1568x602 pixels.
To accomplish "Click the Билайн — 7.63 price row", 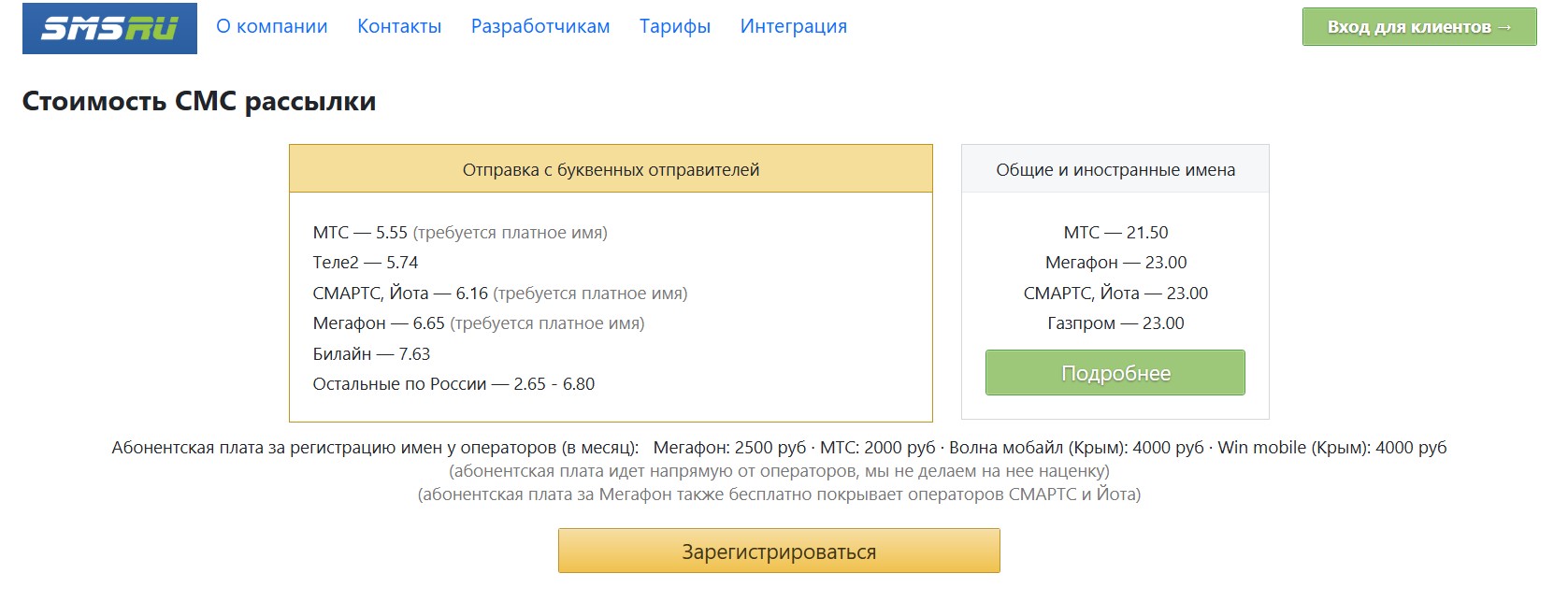I will click(x=371, y=354).
